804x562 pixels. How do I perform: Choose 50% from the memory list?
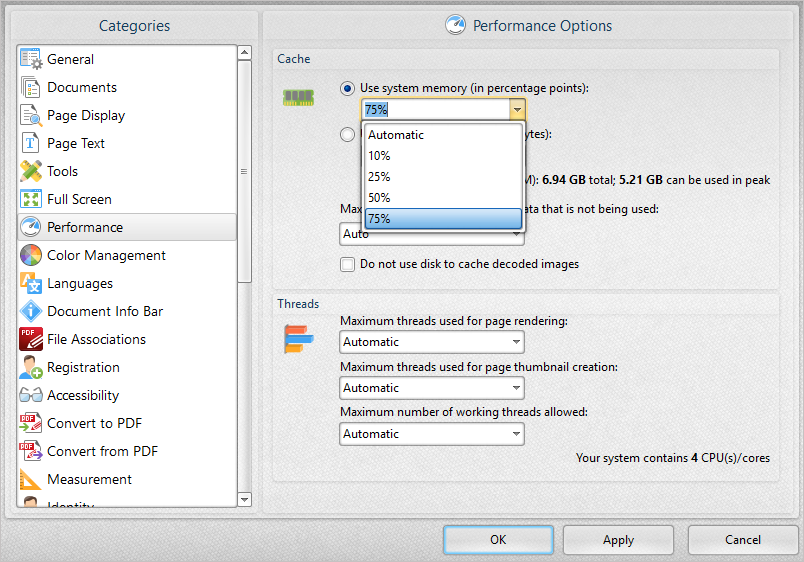click(x=443, y=197)
